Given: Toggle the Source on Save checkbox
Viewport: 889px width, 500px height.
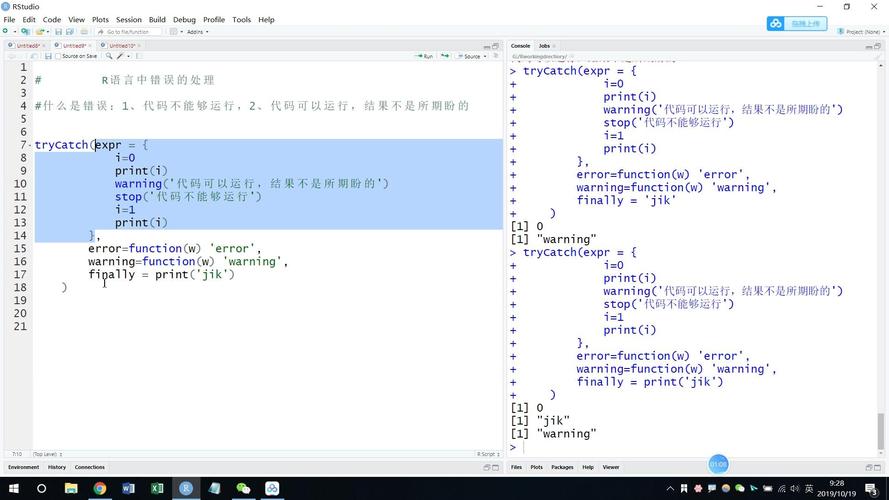Looking at the screenshot, I should click(x=58, y=56).
